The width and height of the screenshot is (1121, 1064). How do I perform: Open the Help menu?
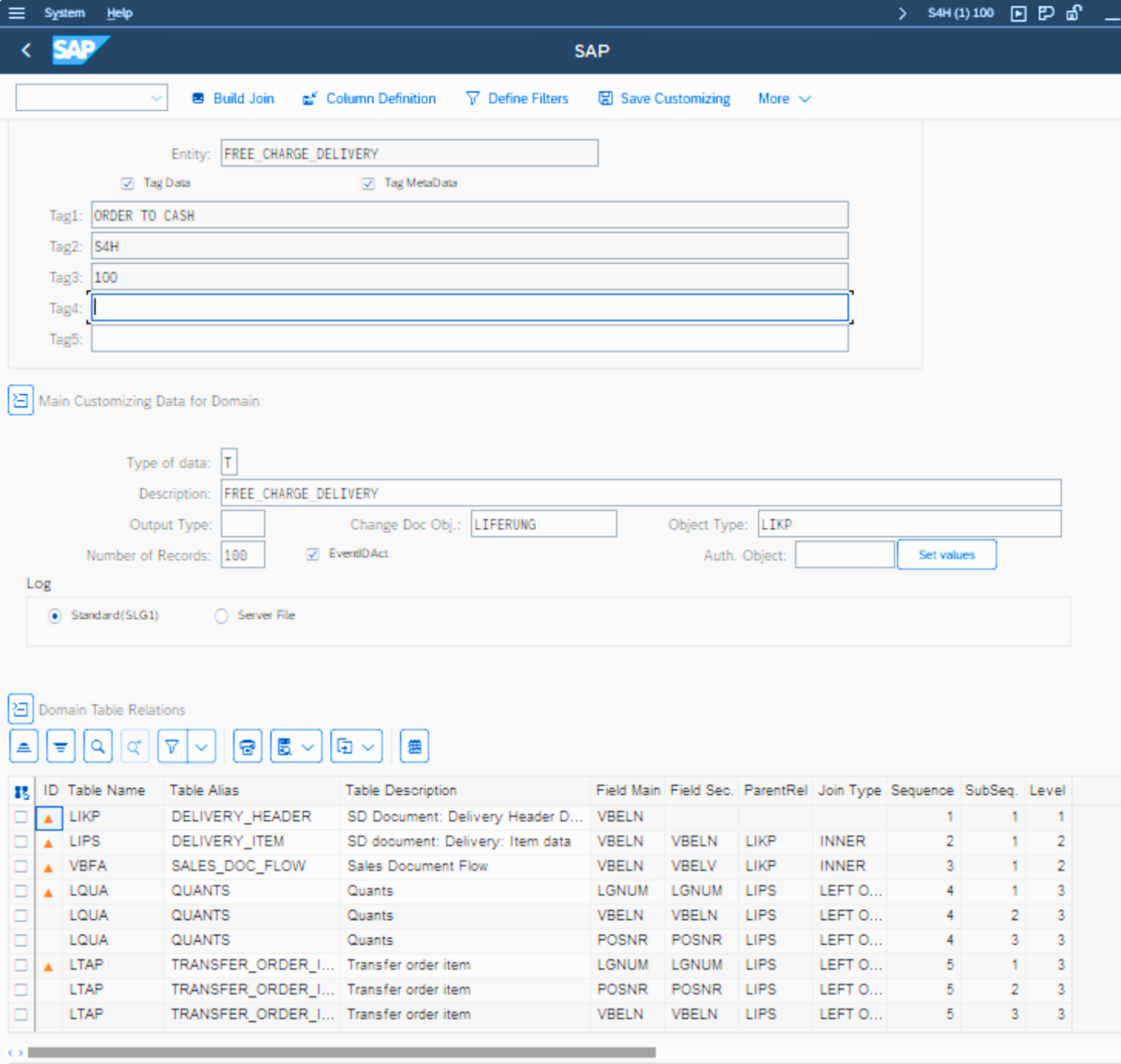(119, 13)
